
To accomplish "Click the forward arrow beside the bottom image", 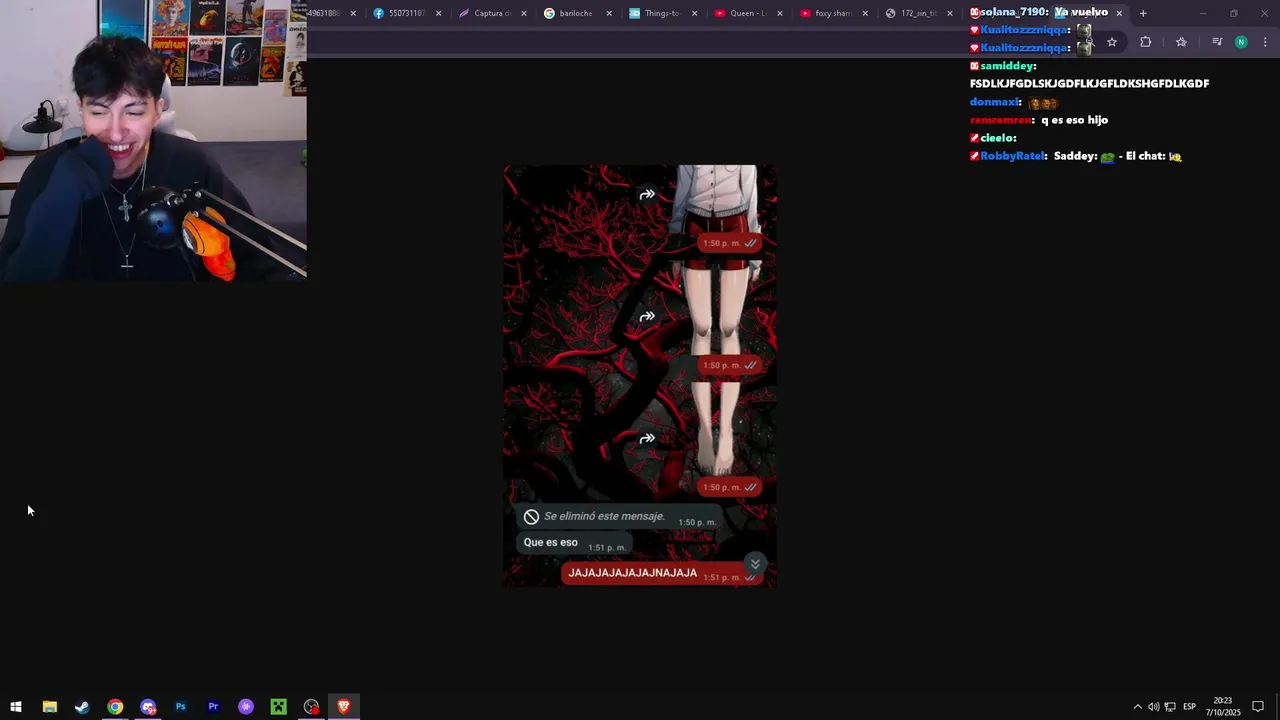I will pyautogui.click(x=647, y=438).
